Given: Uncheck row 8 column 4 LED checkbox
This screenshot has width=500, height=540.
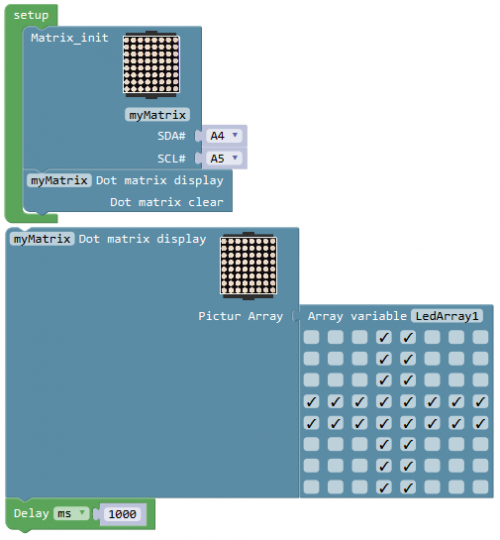Looking at the screenshot, I should 384,487.
